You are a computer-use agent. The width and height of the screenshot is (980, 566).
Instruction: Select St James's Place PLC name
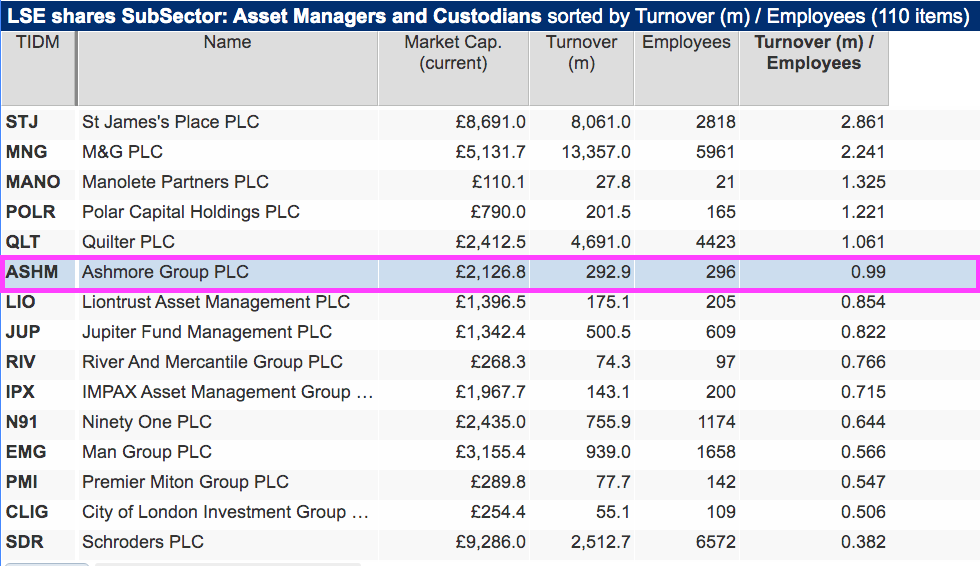tap(171, 122)
